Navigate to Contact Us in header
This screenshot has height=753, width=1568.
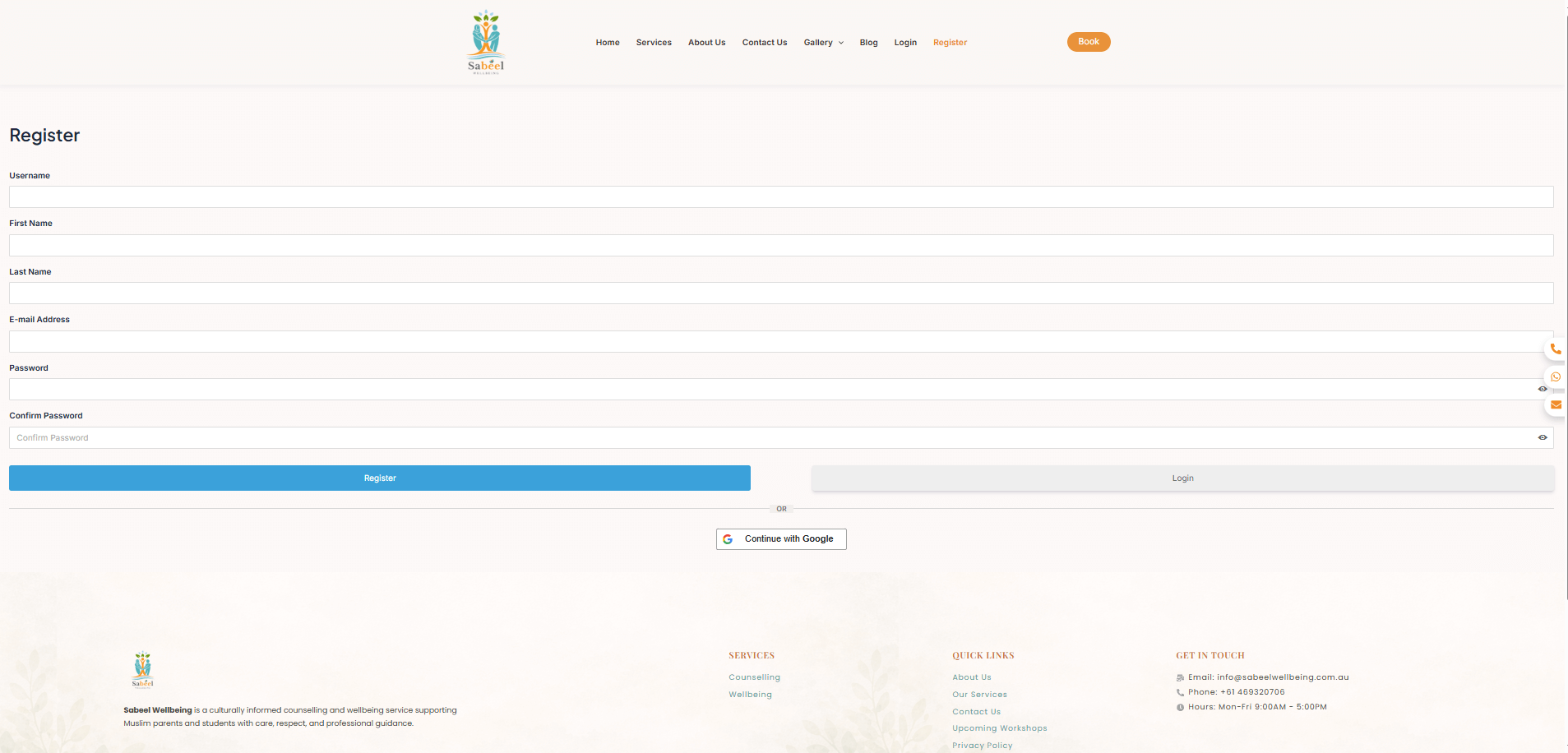coord(764,42)
